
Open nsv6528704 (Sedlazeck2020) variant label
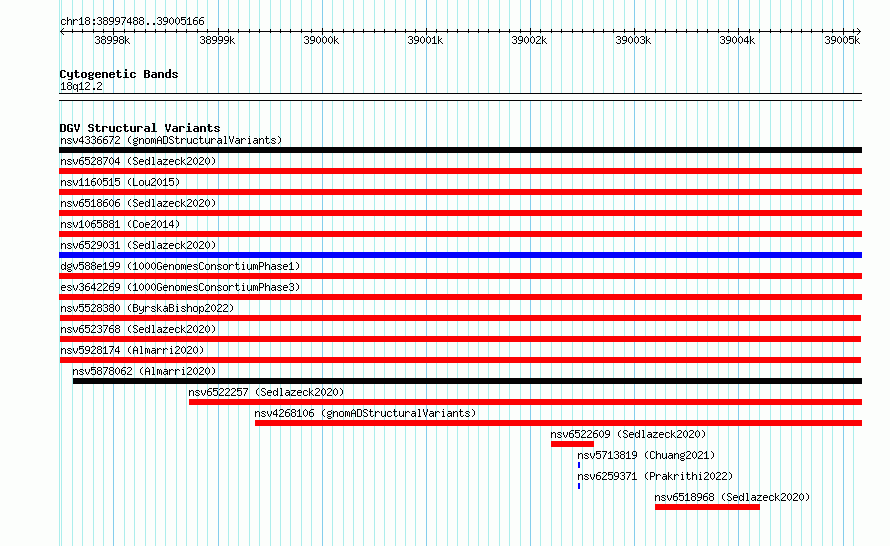[138, 161]
